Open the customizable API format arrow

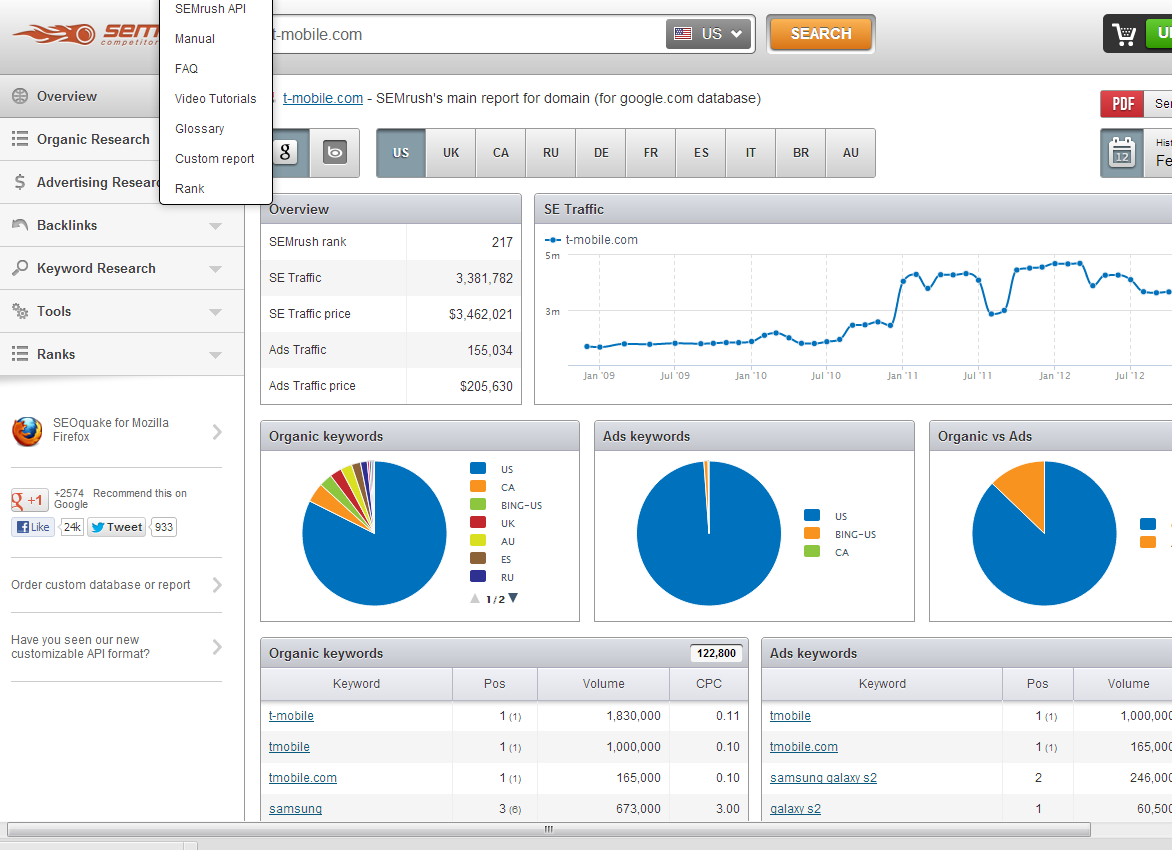click(217, 647)
